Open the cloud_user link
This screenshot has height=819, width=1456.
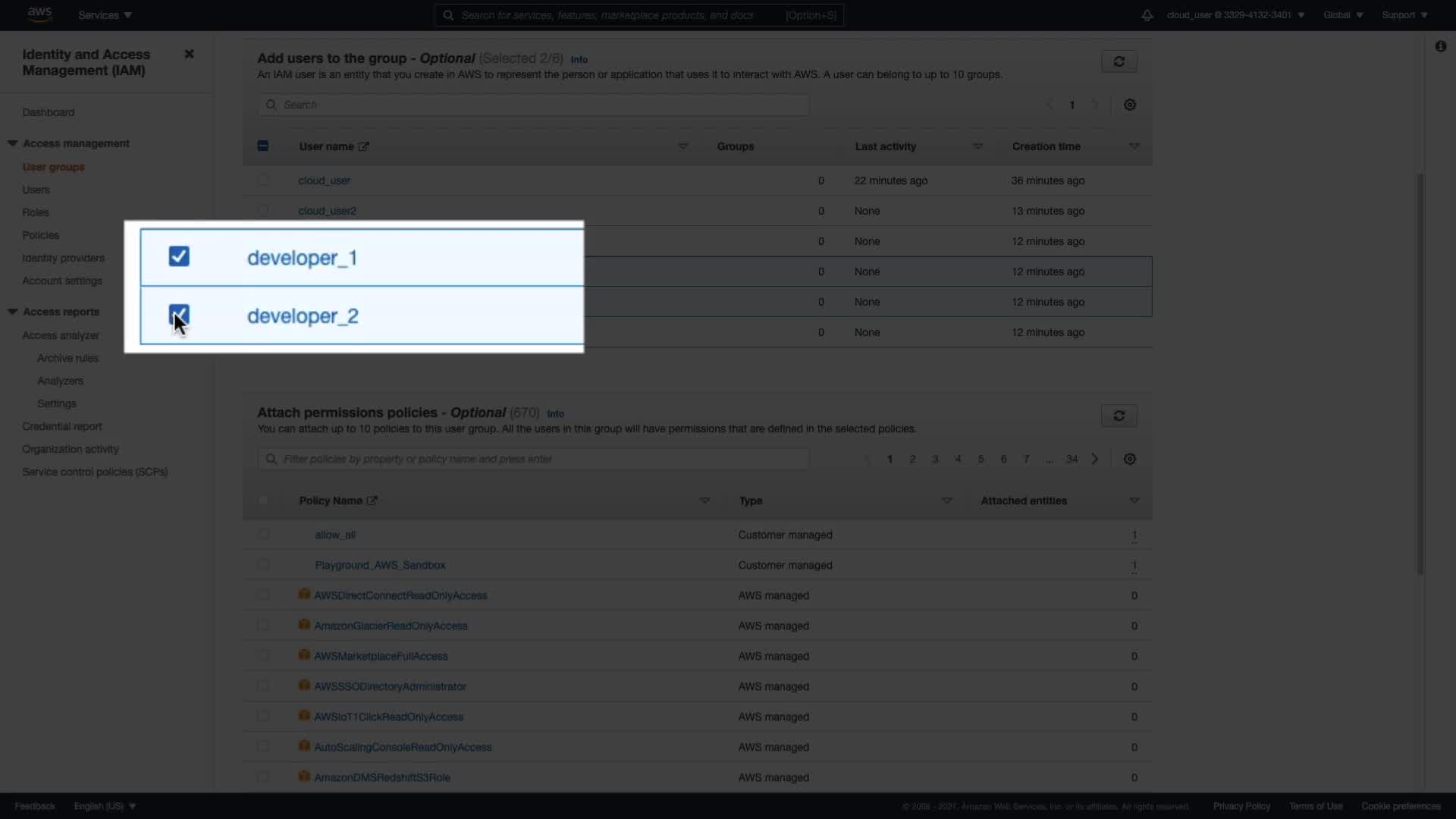(x=324, y=180)
